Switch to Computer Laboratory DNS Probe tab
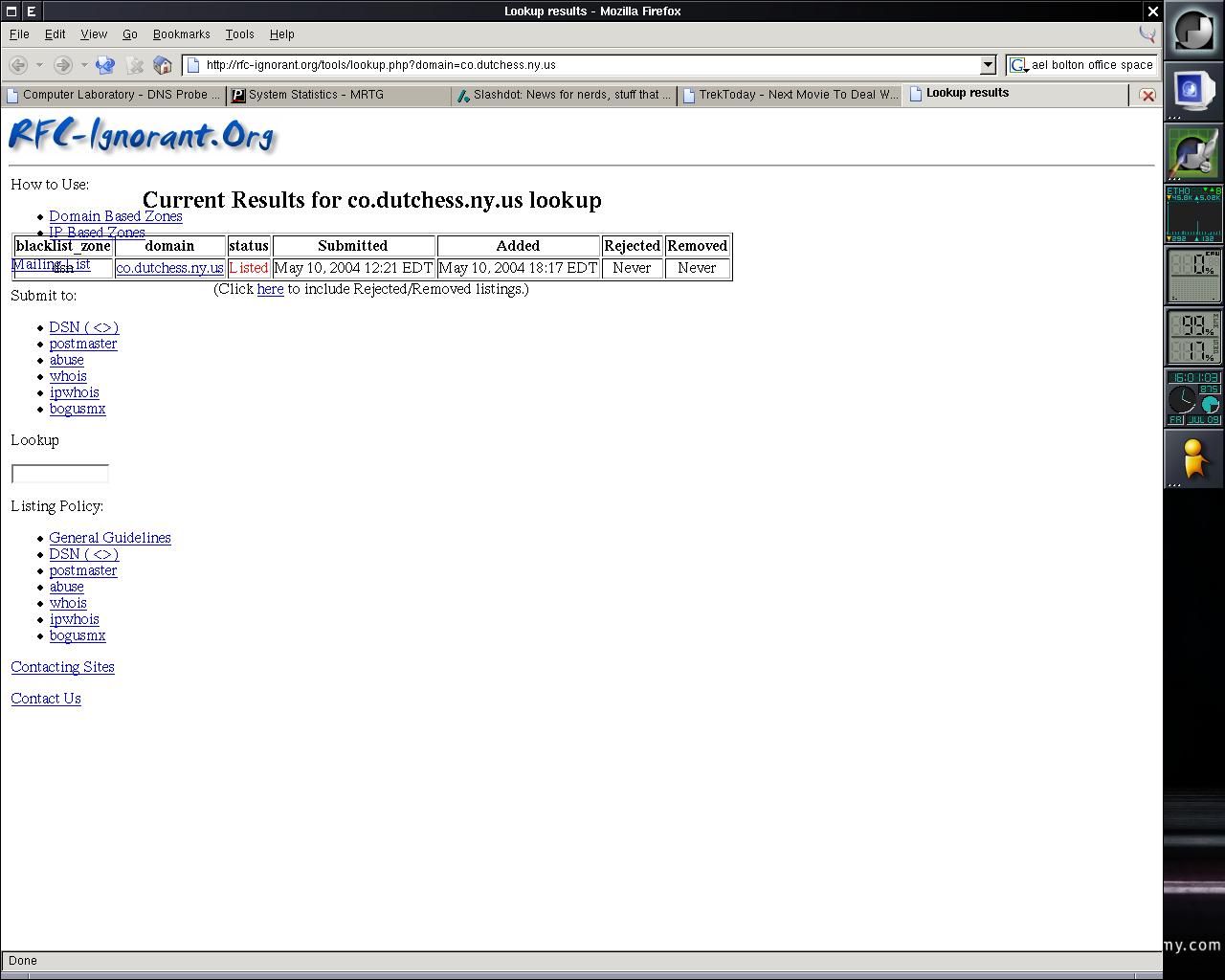Image resolution: width=1225 pixels, height=980 pixels. point(114,95)
